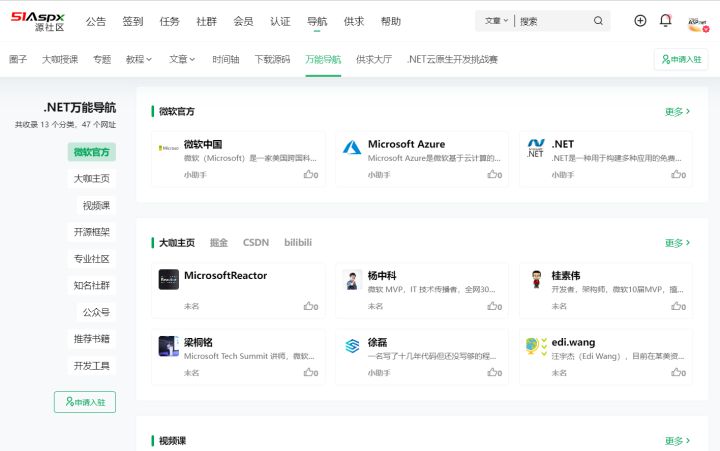Open the 签到 top menu
720x451 pixels.
[133, 22]
